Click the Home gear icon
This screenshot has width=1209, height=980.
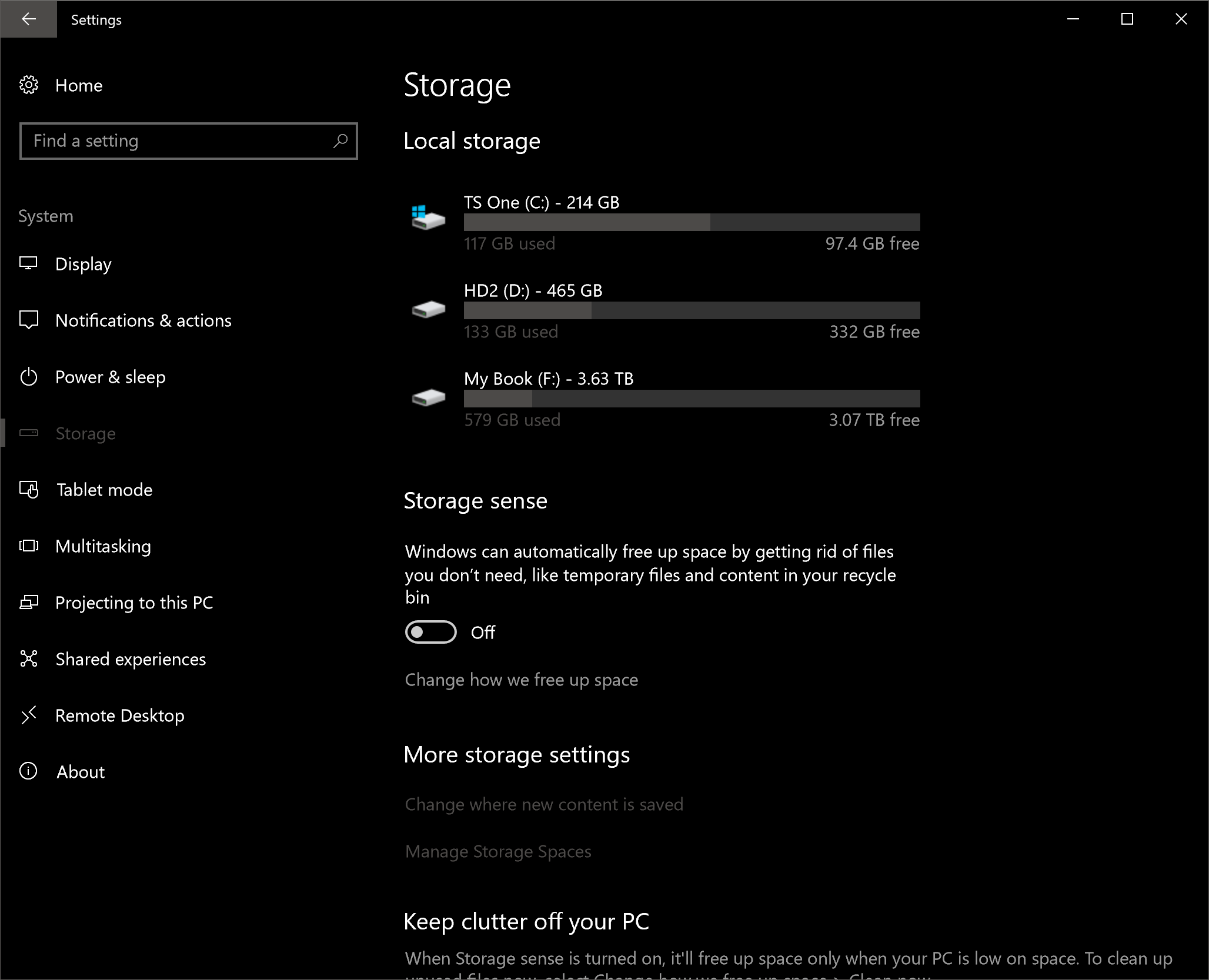click(x=28, y=85)
